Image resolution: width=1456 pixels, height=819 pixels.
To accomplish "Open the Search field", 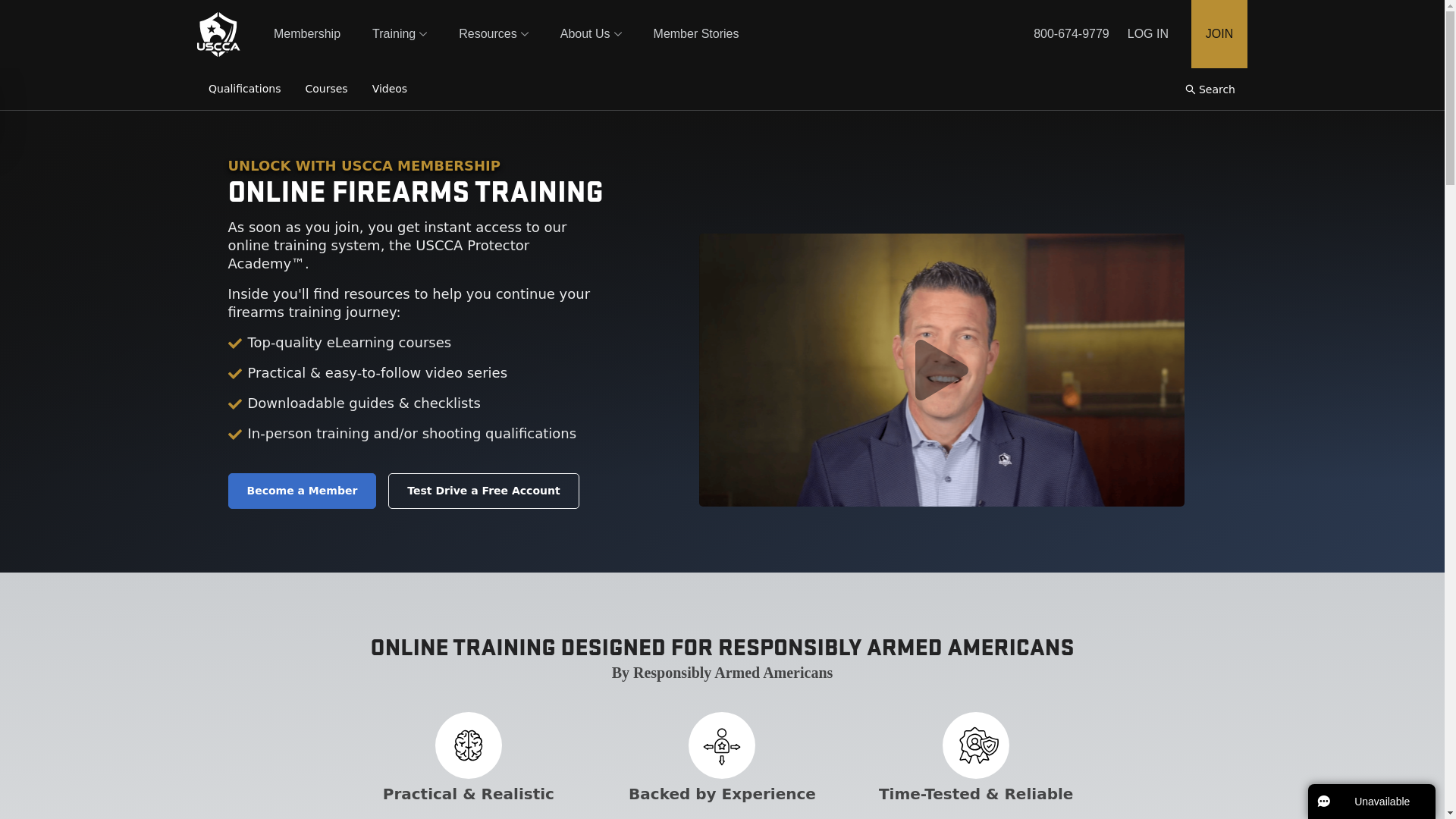I will (x=1210, y=89).
